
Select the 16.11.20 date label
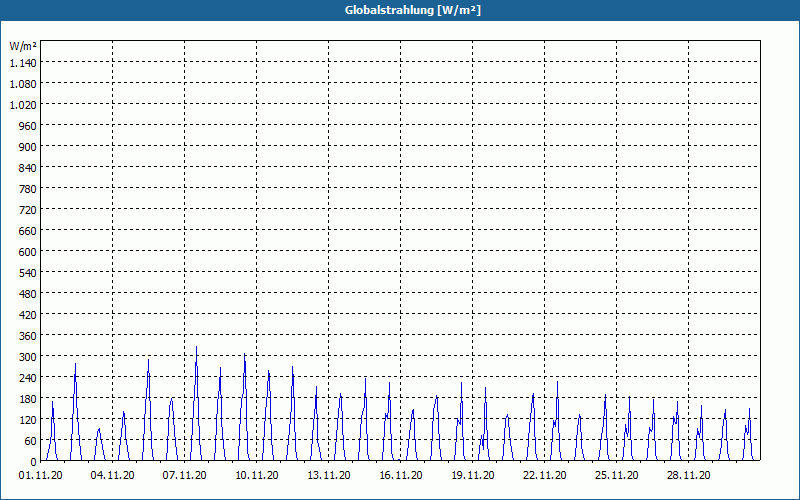click(401, 476)
